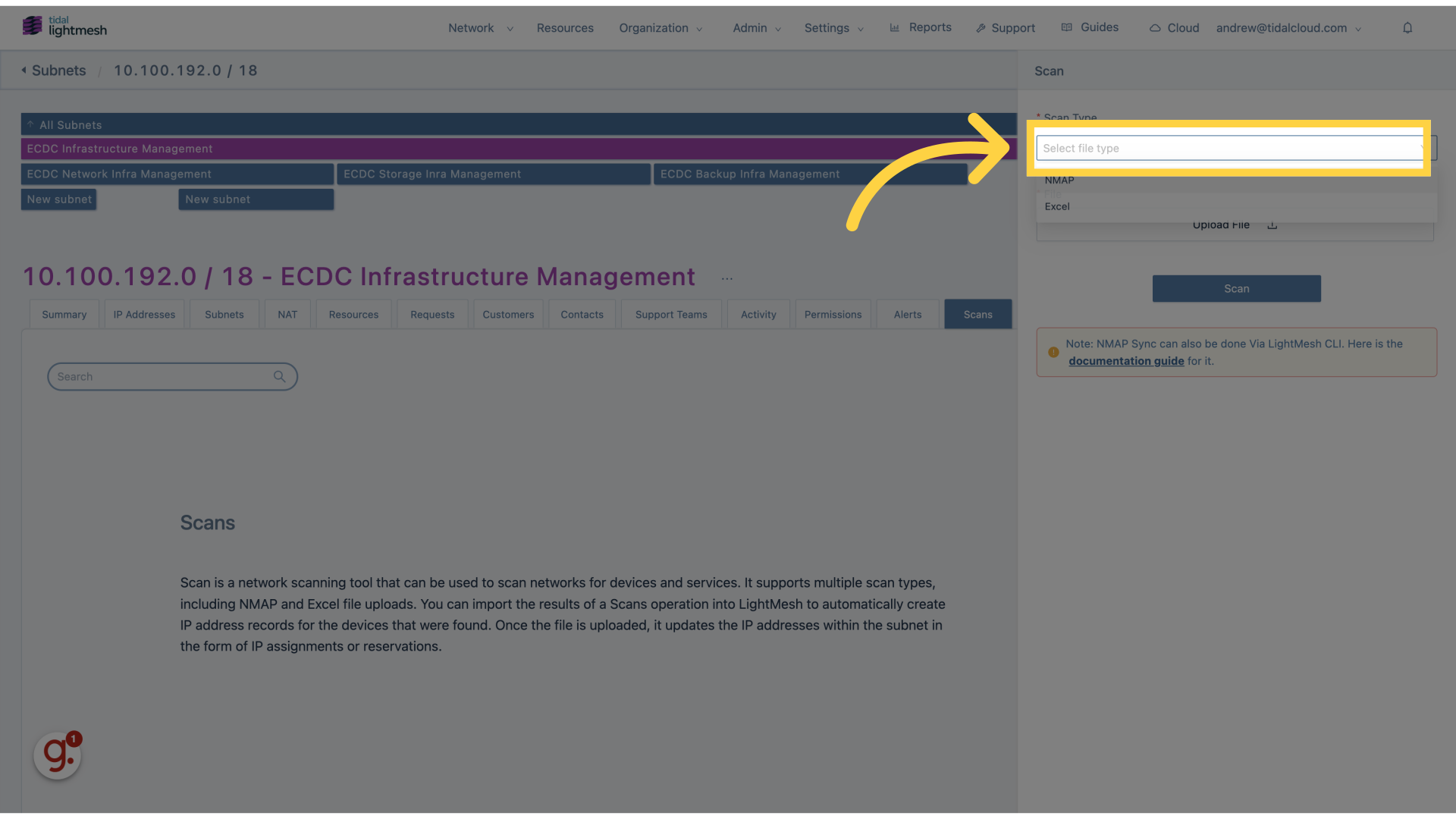Screen dimensions: 1456x819
Task: Select ECDC Network Infra Management block
Action: point(177,174)
